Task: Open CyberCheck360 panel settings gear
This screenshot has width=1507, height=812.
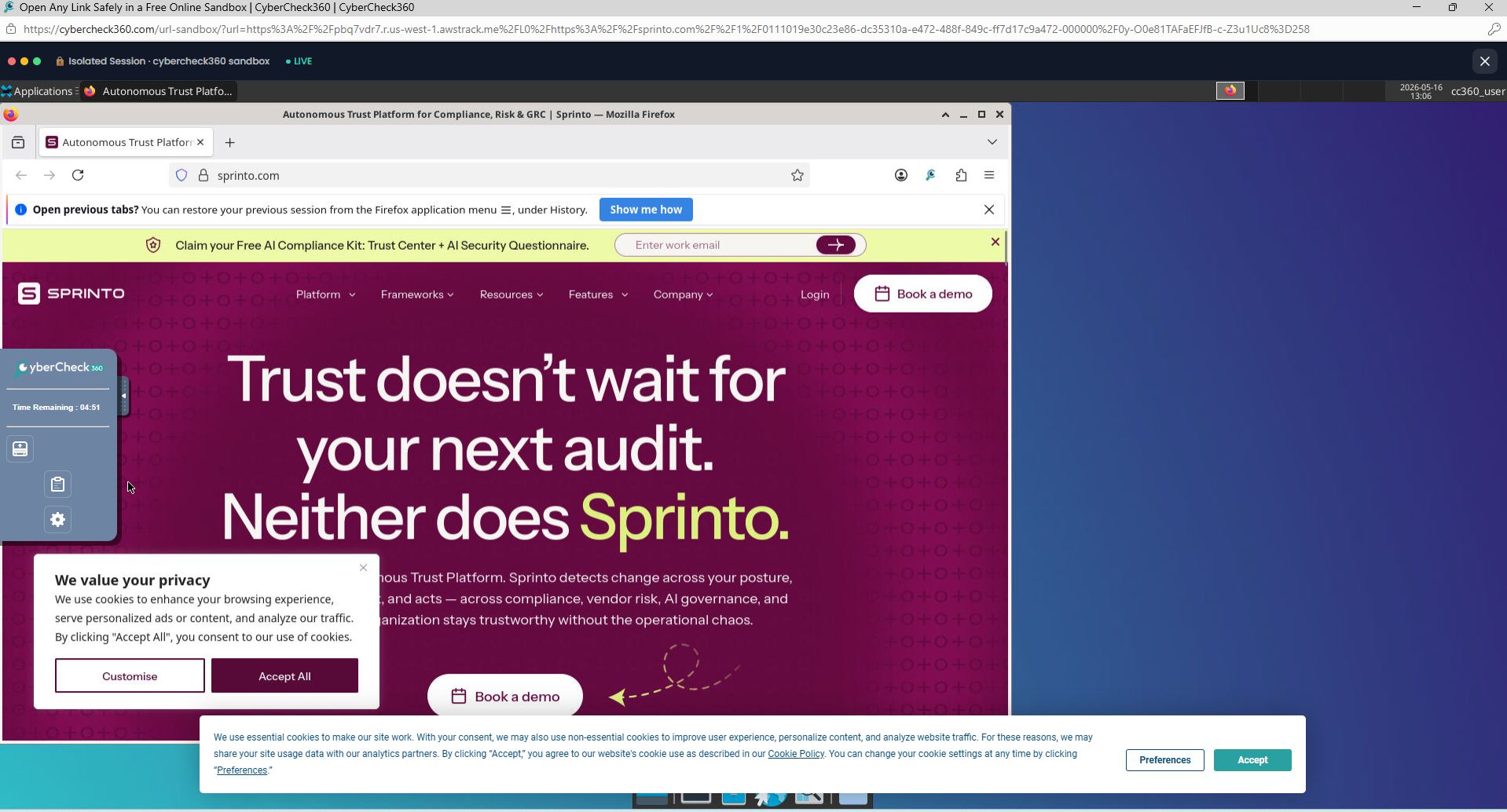Action: pos(57,520)
